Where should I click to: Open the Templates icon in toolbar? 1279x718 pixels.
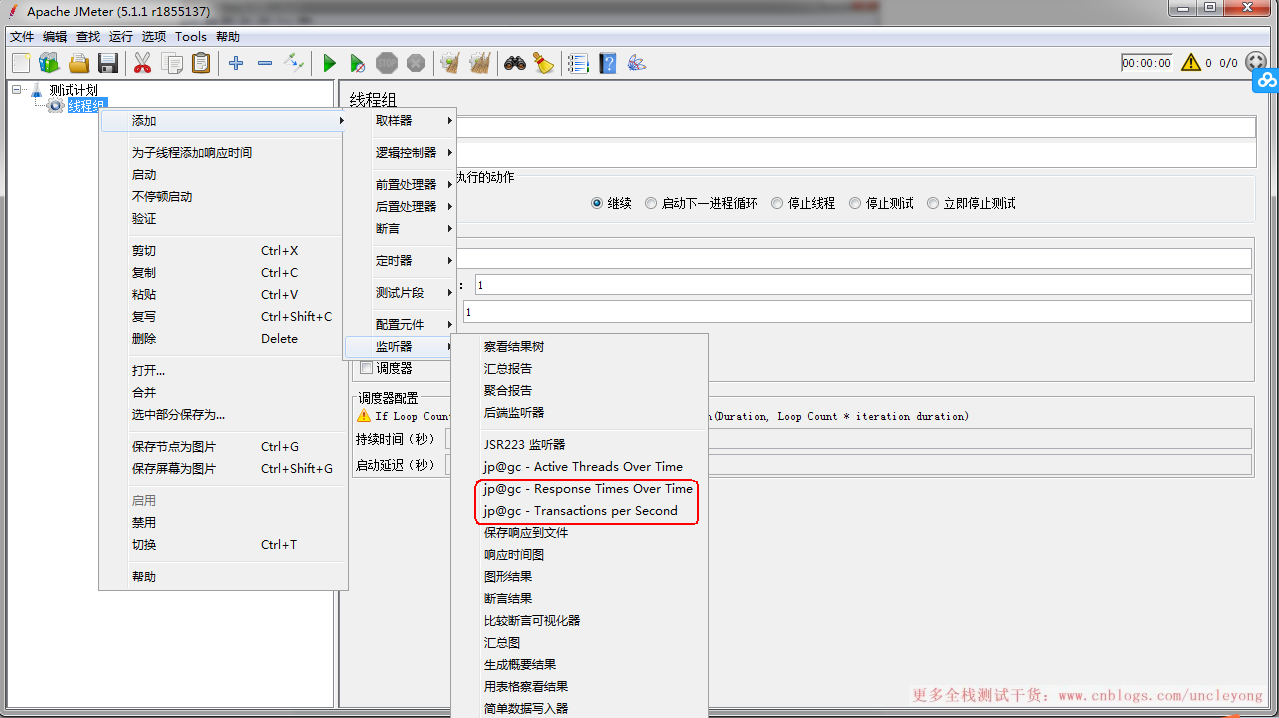click(x=49, y=63)
